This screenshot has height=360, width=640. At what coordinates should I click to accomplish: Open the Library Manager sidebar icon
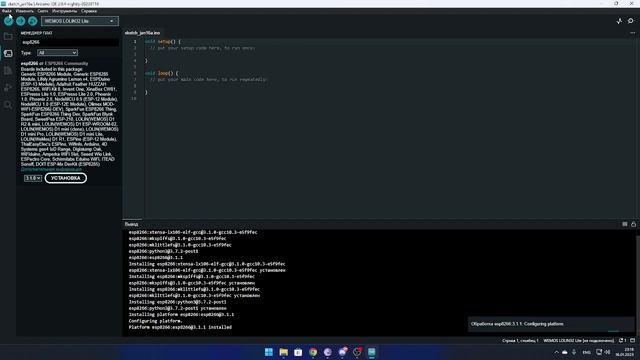(8, 71)
